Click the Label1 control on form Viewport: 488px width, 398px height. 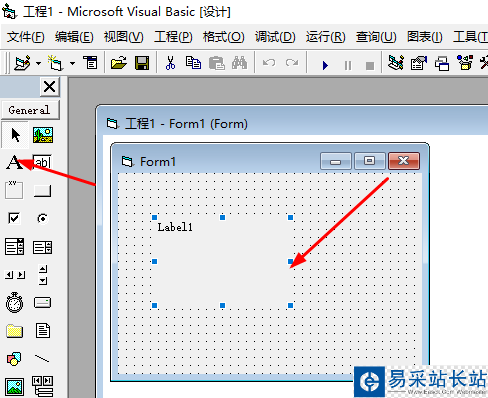[x=222, y=261]
